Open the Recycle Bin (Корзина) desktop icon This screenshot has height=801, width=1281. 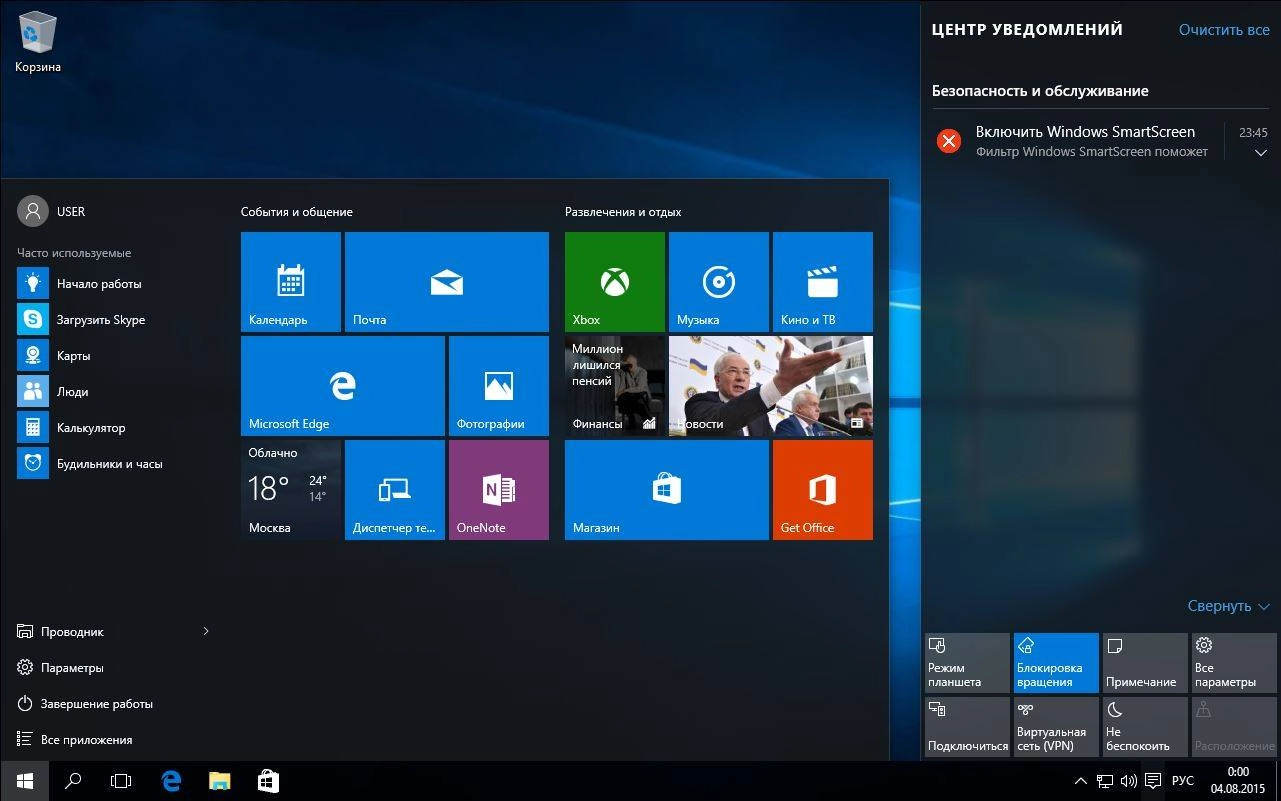tap(38, 44)
